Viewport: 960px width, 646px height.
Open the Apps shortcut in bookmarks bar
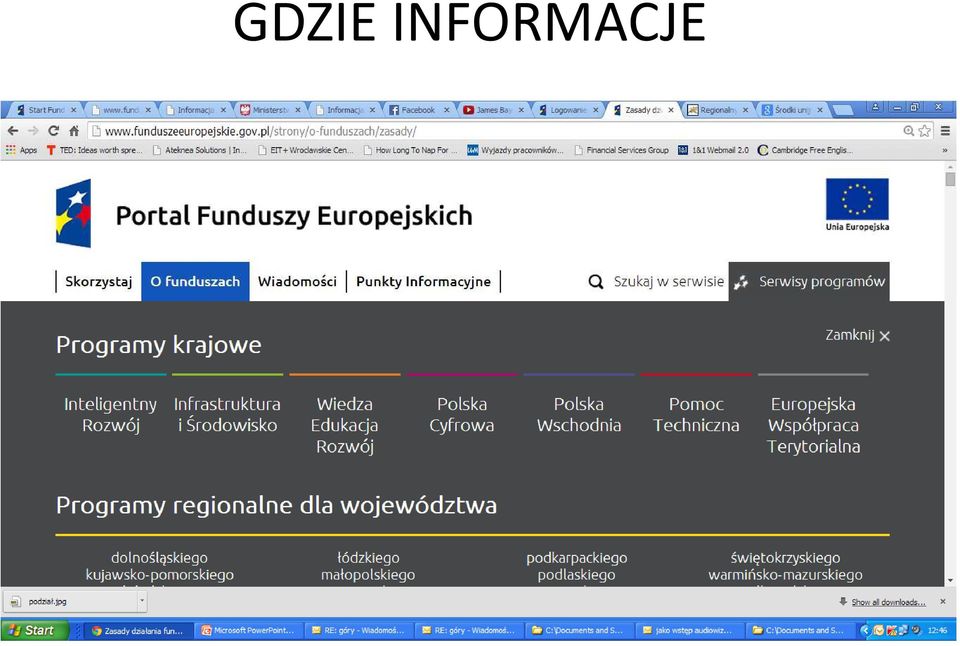click(x=21, y=150)
